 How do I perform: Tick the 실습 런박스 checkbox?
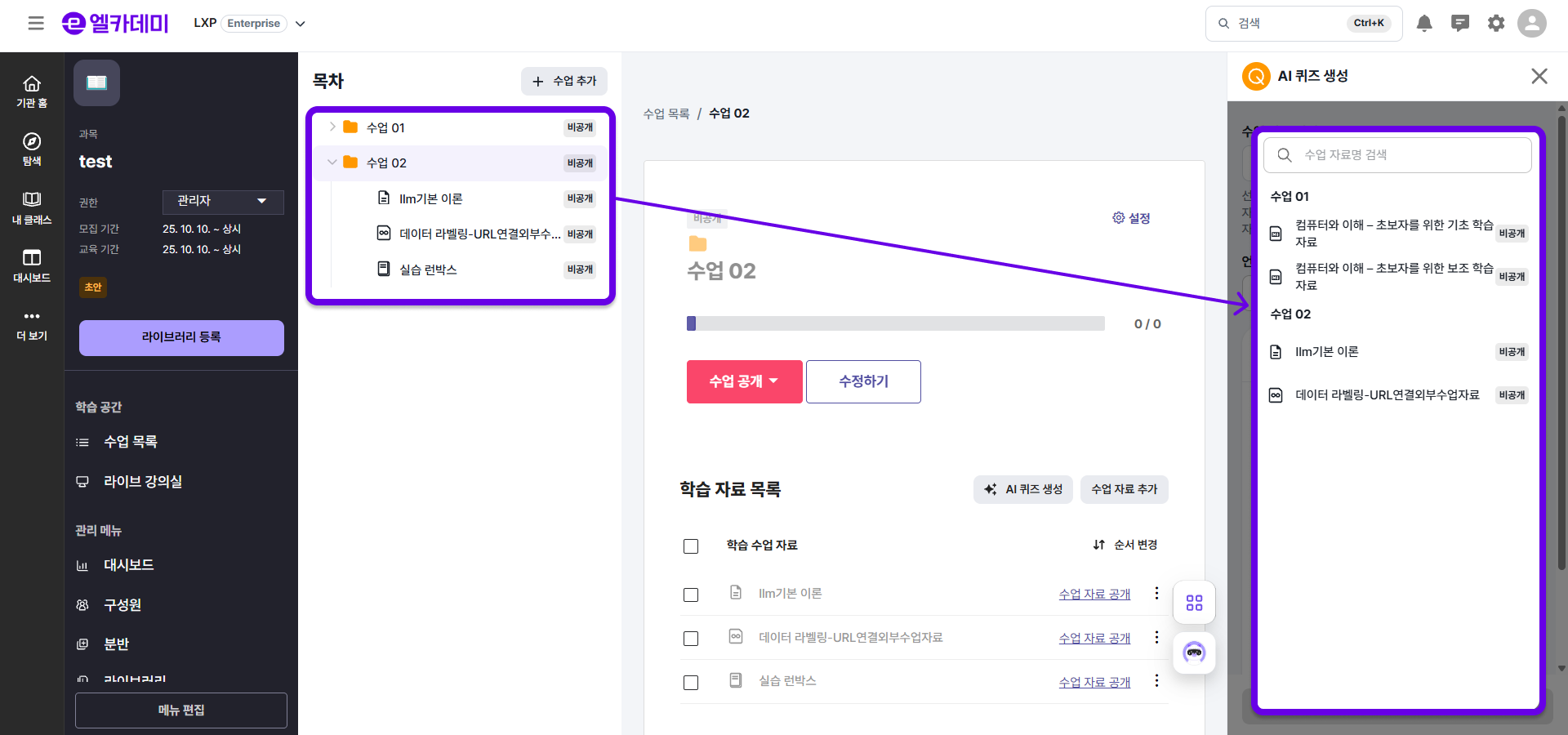691,683
